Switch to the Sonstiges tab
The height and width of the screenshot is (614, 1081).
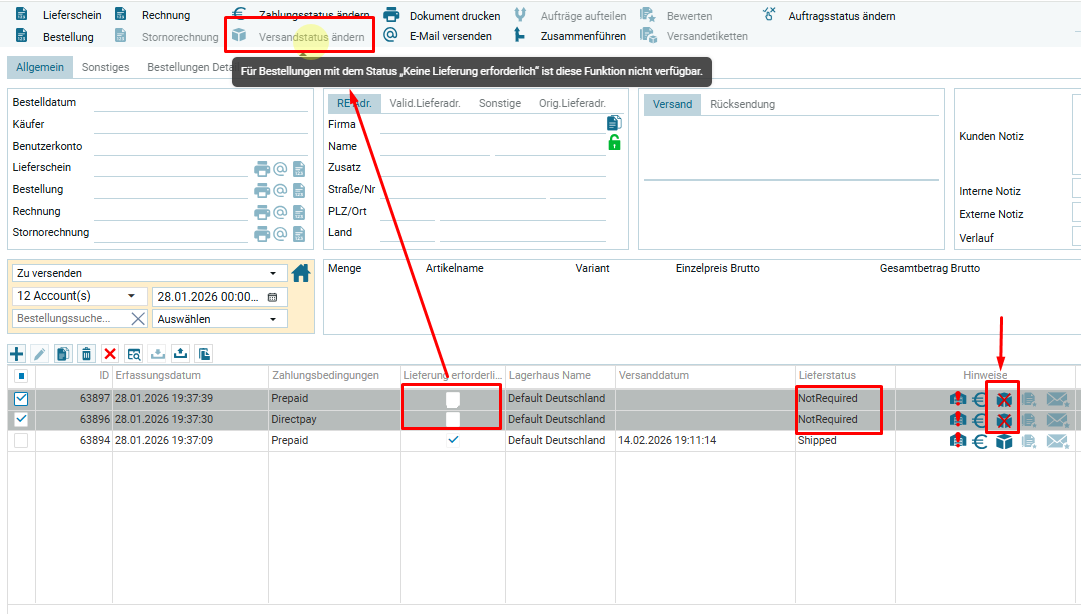105,67
